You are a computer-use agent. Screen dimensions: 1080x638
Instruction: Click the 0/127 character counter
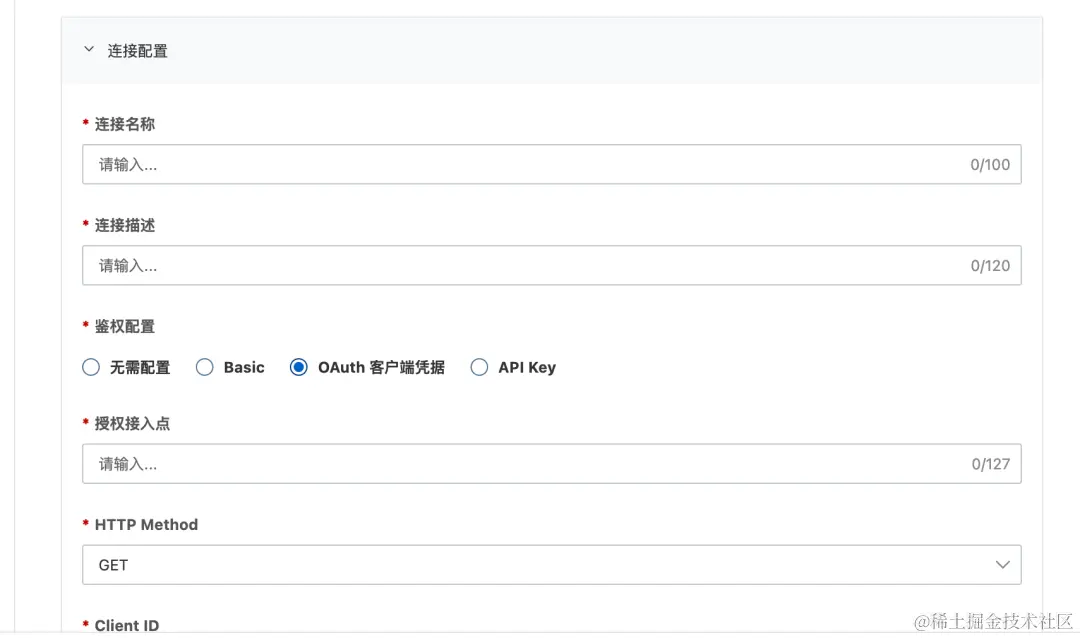tap(990, 464)
